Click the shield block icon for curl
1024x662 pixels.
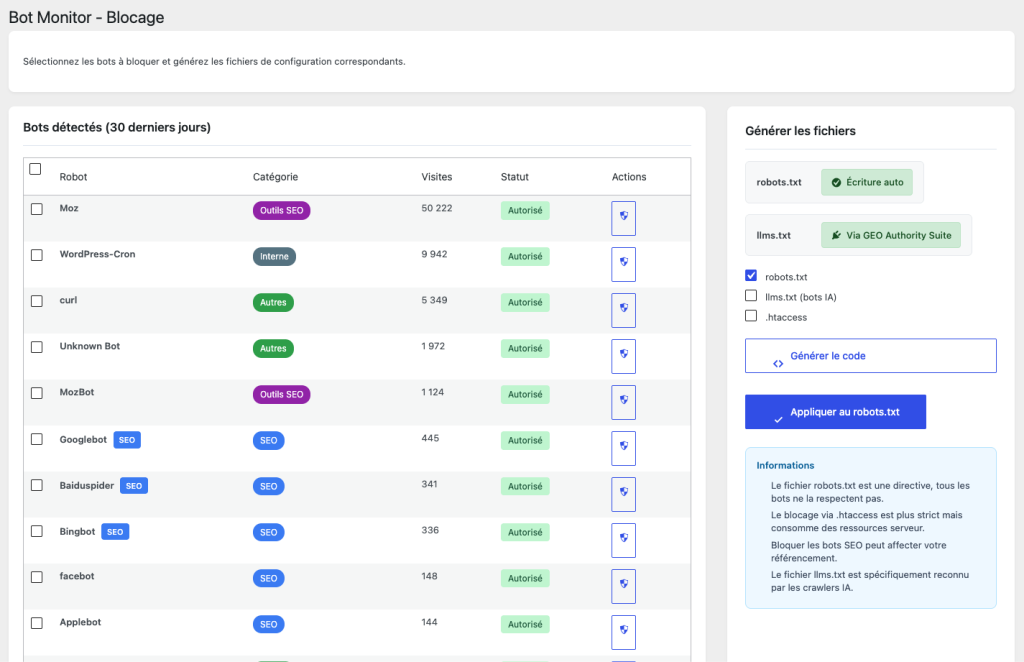coord(623,310)
